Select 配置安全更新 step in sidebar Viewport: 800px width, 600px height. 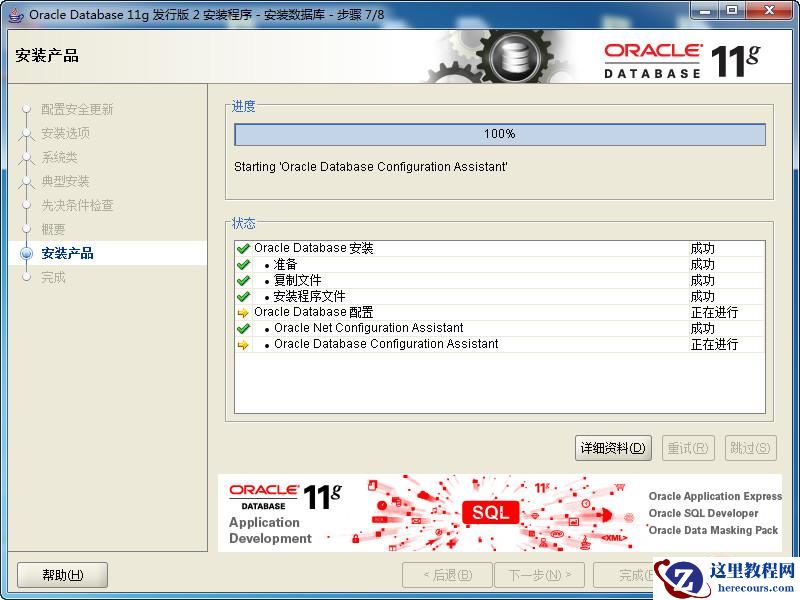pyautogui.click(x=77, y=109)
